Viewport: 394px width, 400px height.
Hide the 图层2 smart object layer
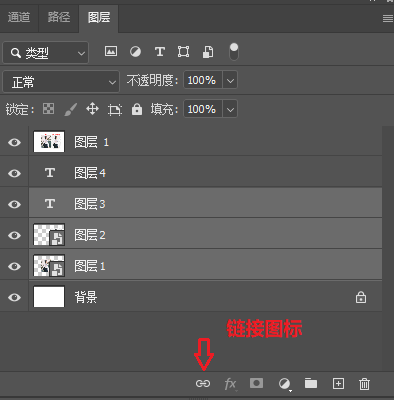point(14,235)
